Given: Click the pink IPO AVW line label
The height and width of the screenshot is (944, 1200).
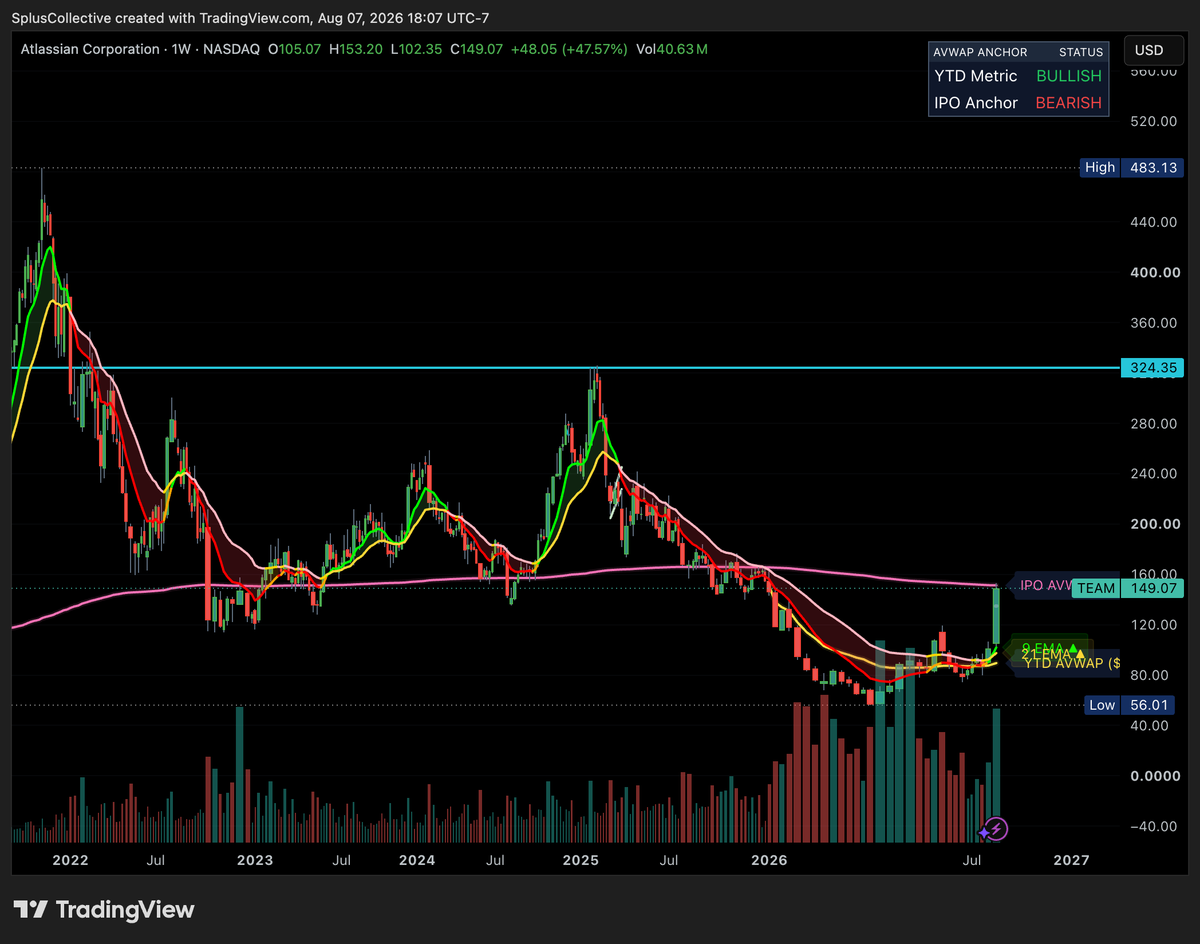Looking at the screenshot, I should (1045, 586).
